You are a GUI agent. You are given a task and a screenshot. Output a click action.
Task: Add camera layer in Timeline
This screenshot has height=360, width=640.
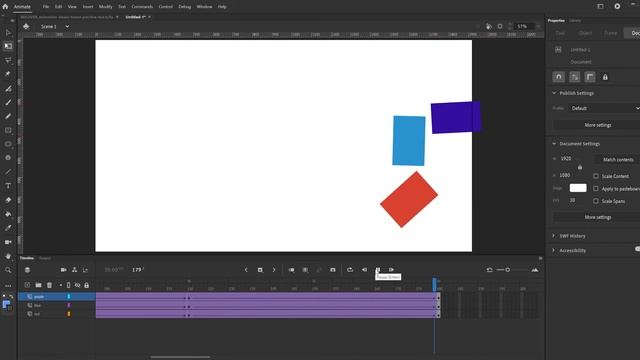(64, 270)
